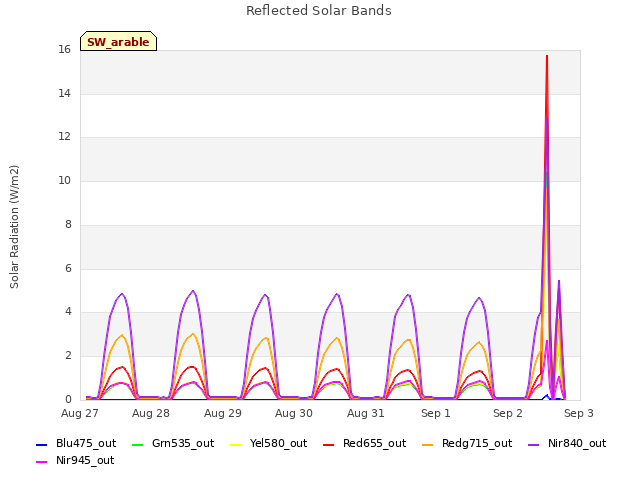Viewport: 640px width, 480px height.
Task: Click the Sep 2 x-axis tick label
Action: [508, 413]
